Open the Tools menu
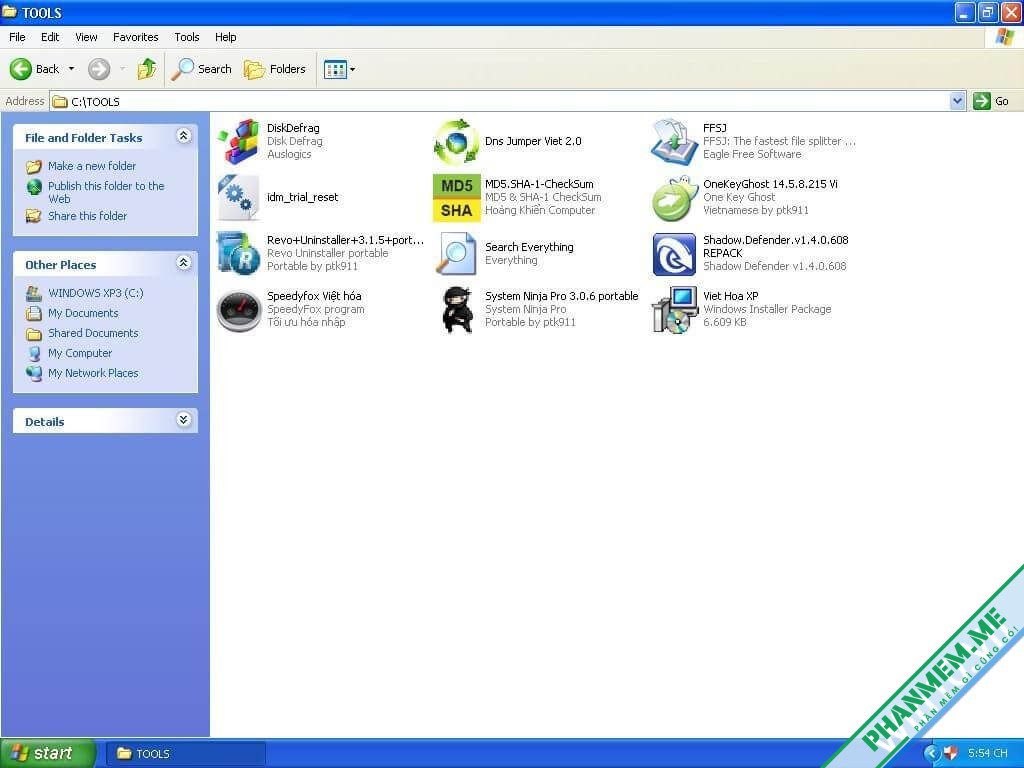Image resolution: width=1024 pixels, height=768 pixels. [187, 37]
